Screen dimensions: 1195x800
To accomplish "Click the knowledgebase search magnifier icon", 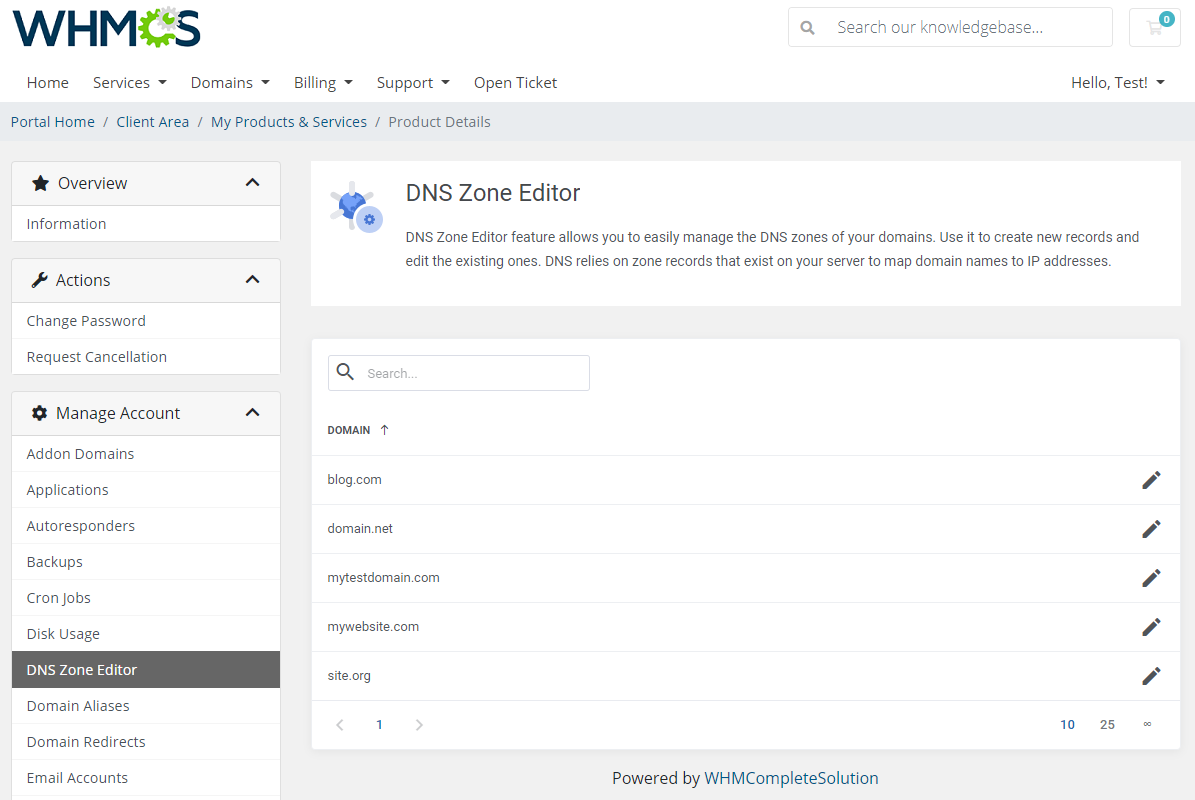I will click(807, 27).
